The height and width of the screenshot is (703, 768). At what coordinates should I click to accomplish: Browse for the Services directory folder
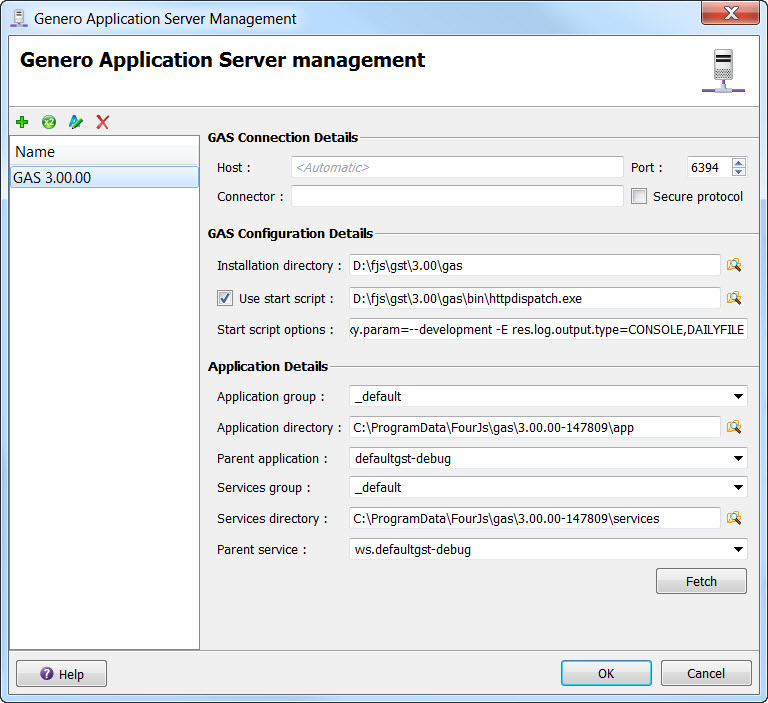point(734,518)
